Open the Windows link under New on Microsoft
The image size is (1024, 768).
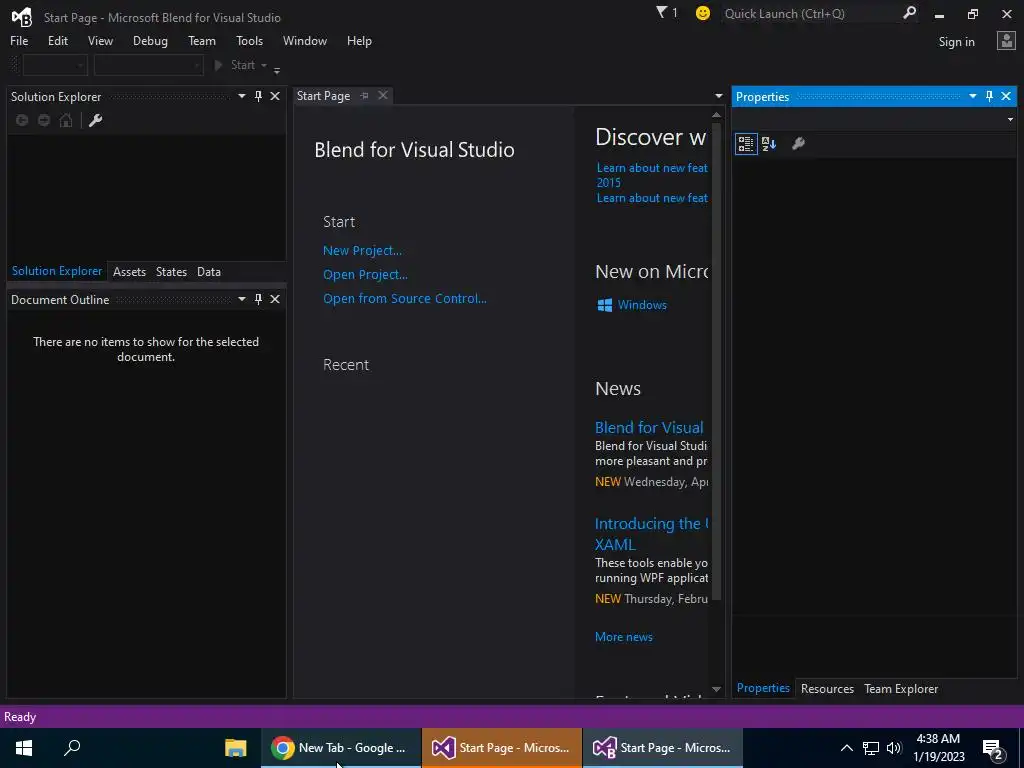pyautogui.click(x=642, y=305)
